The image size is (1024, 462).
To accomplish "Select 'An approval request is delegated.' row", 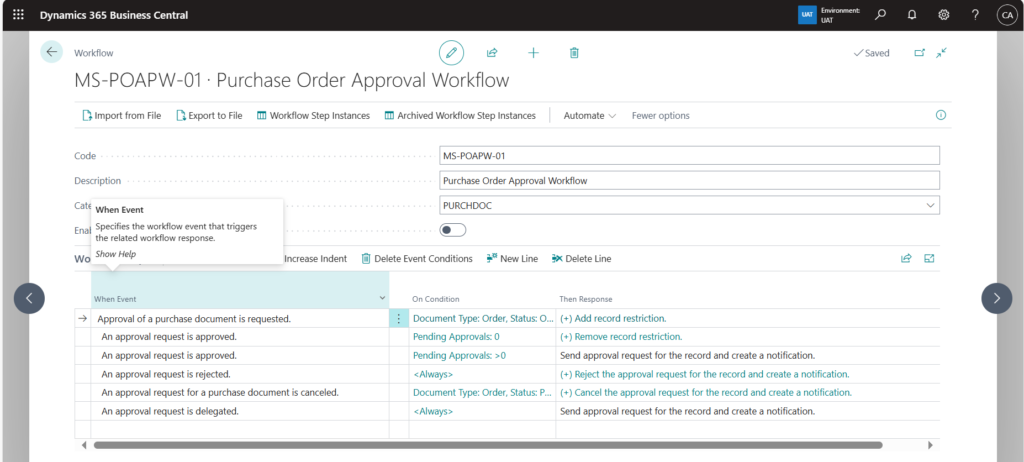I will [x=170, y=411].
